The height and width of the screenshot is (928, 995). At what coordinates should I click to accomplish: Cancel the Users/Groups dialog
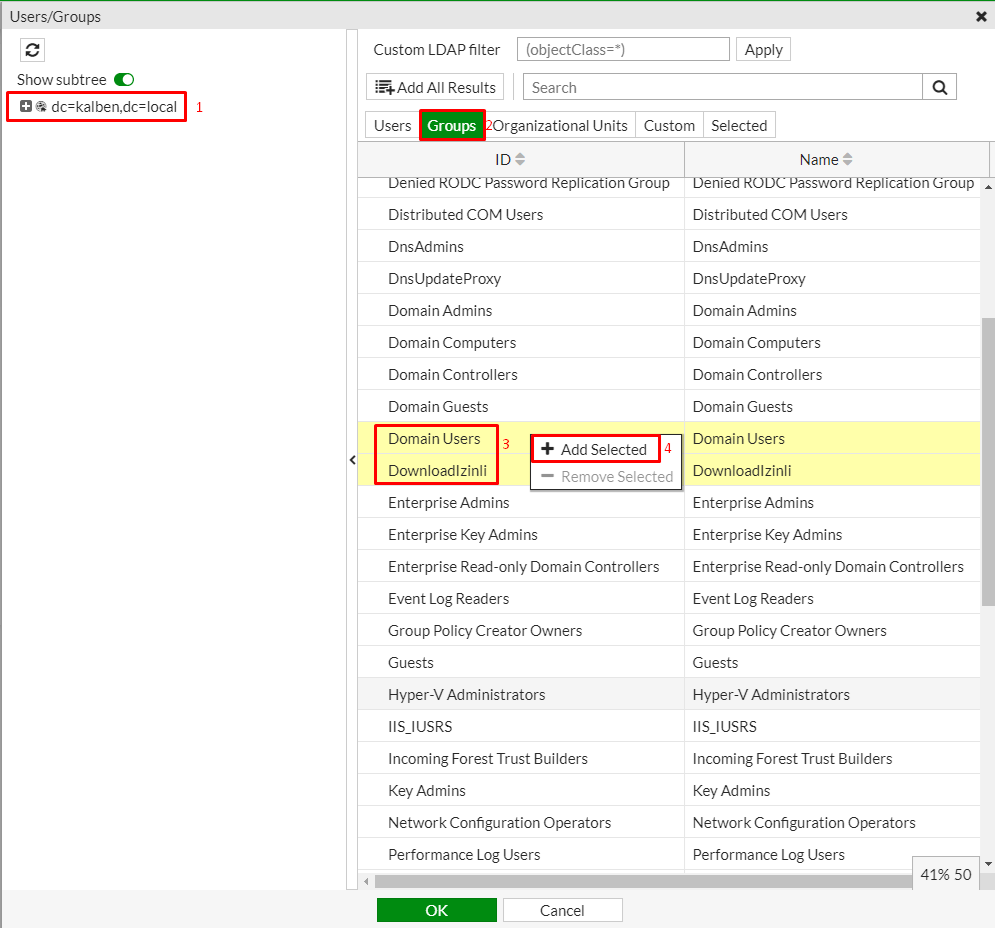tap(562, 910)
